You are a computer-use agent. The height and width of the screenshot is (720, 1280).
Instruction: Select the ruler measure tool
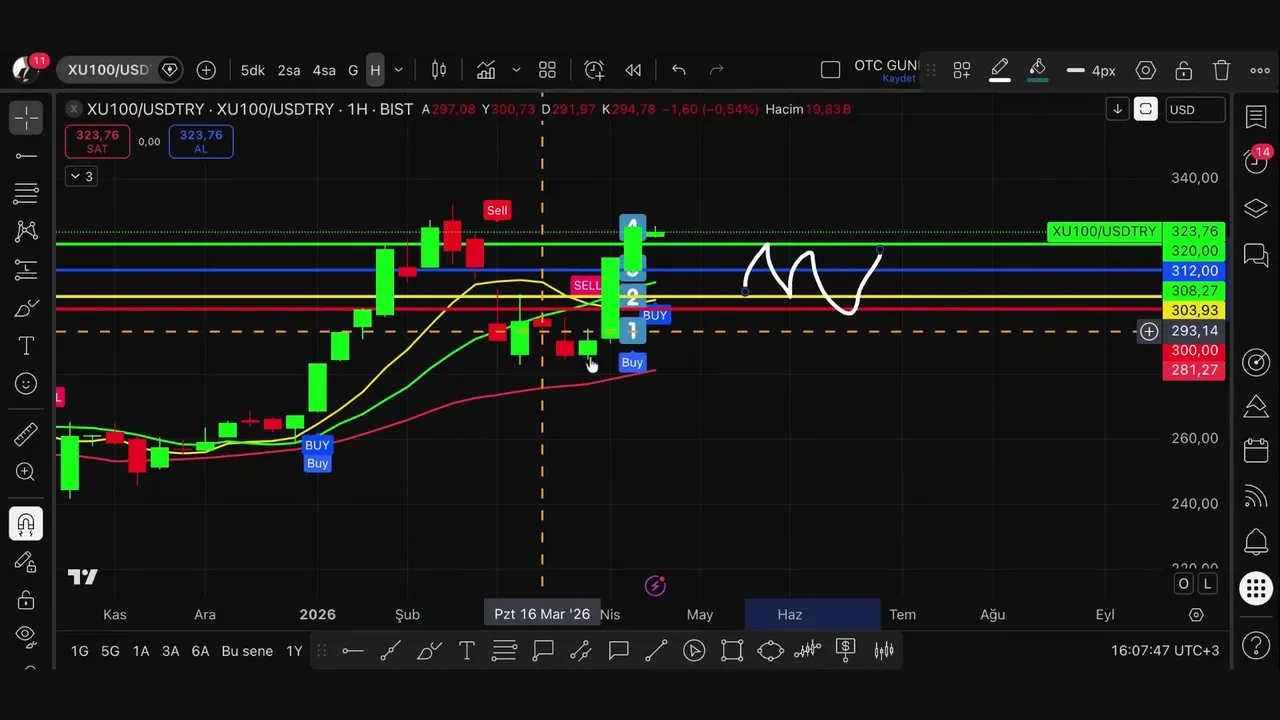[x=26, y=434]
